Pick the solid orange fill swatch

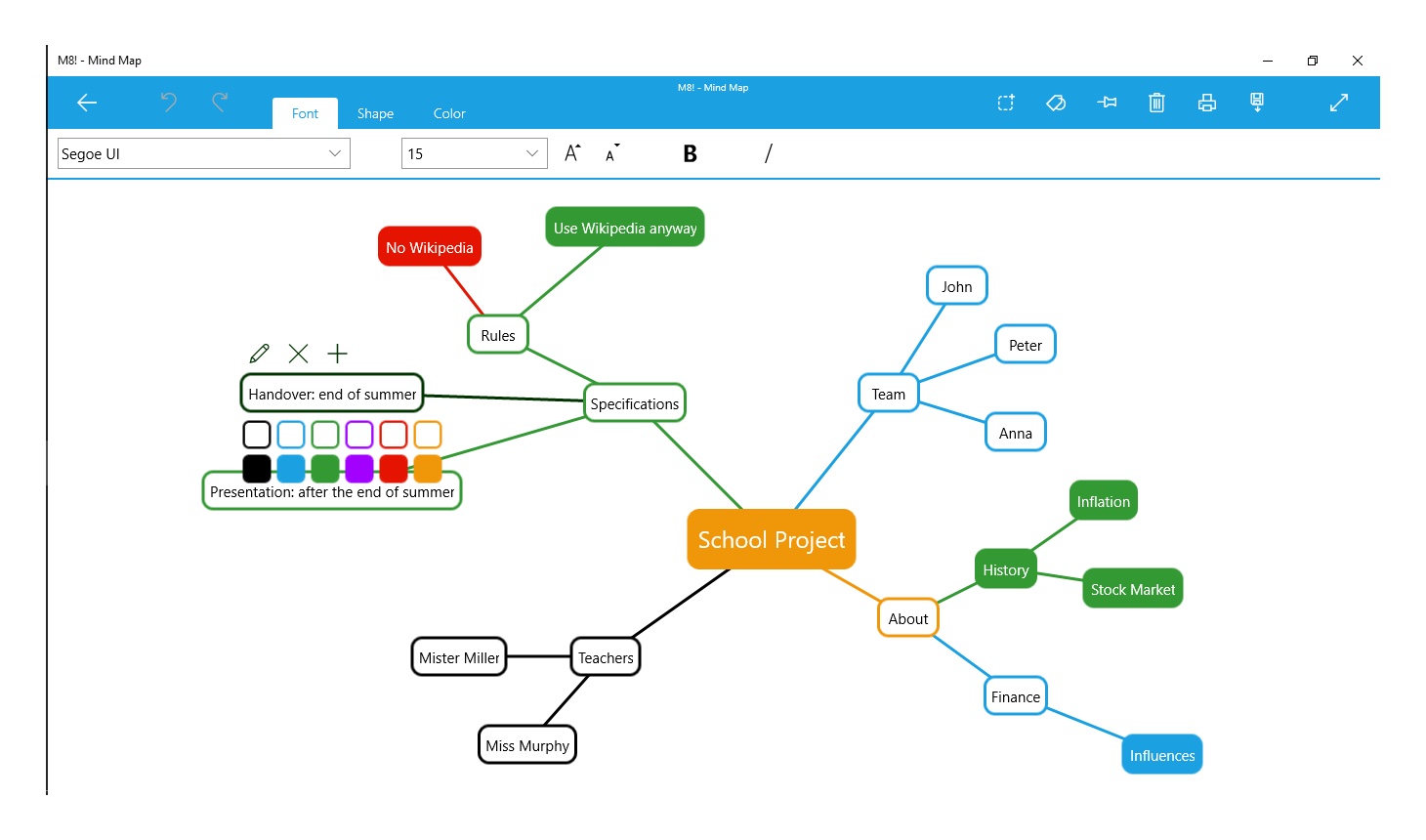click(428, 469)
